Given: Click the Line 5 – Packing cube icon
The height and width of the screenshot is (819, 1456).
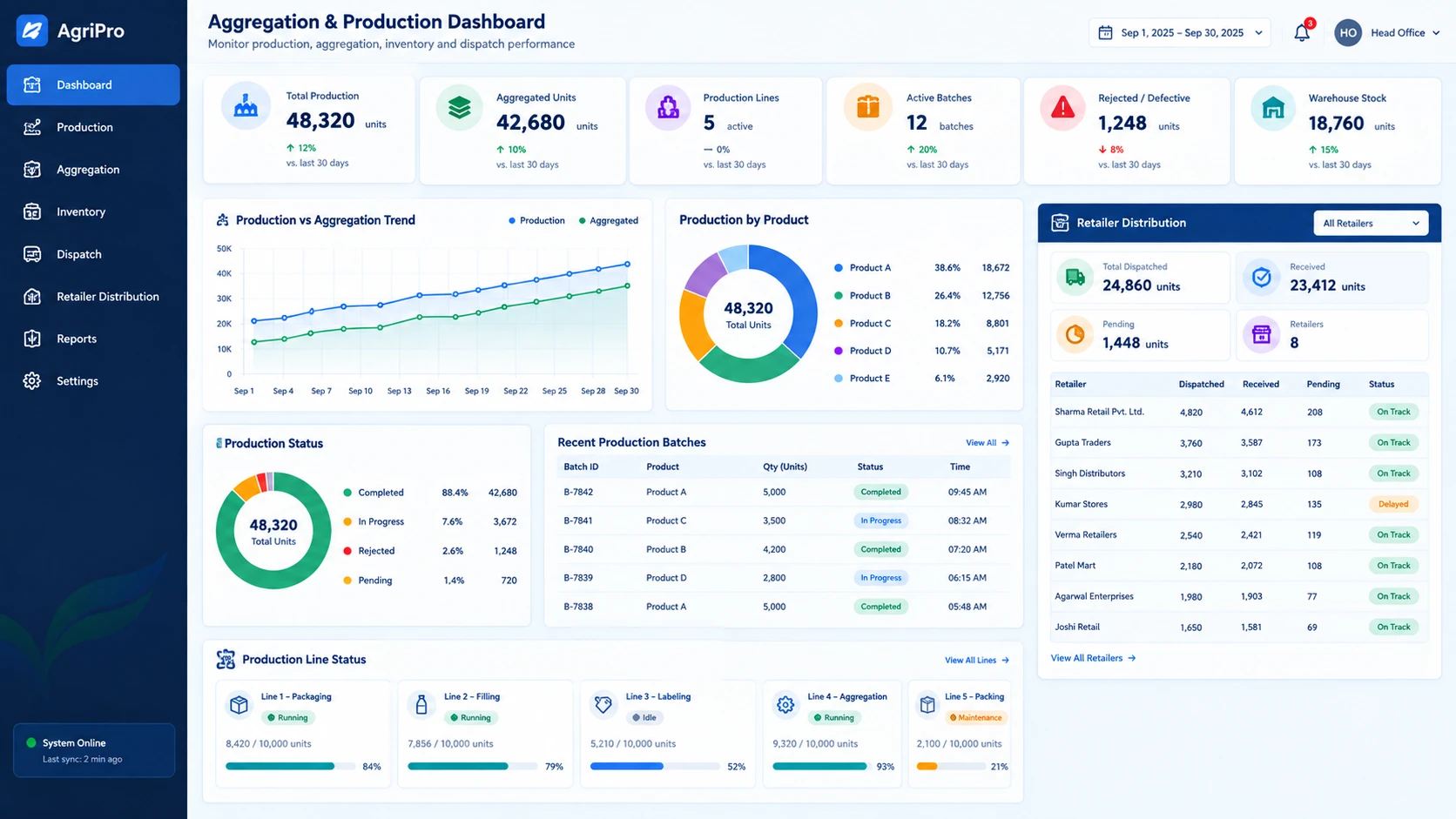Looking at the screenshot, I should [x=927, y=705].
